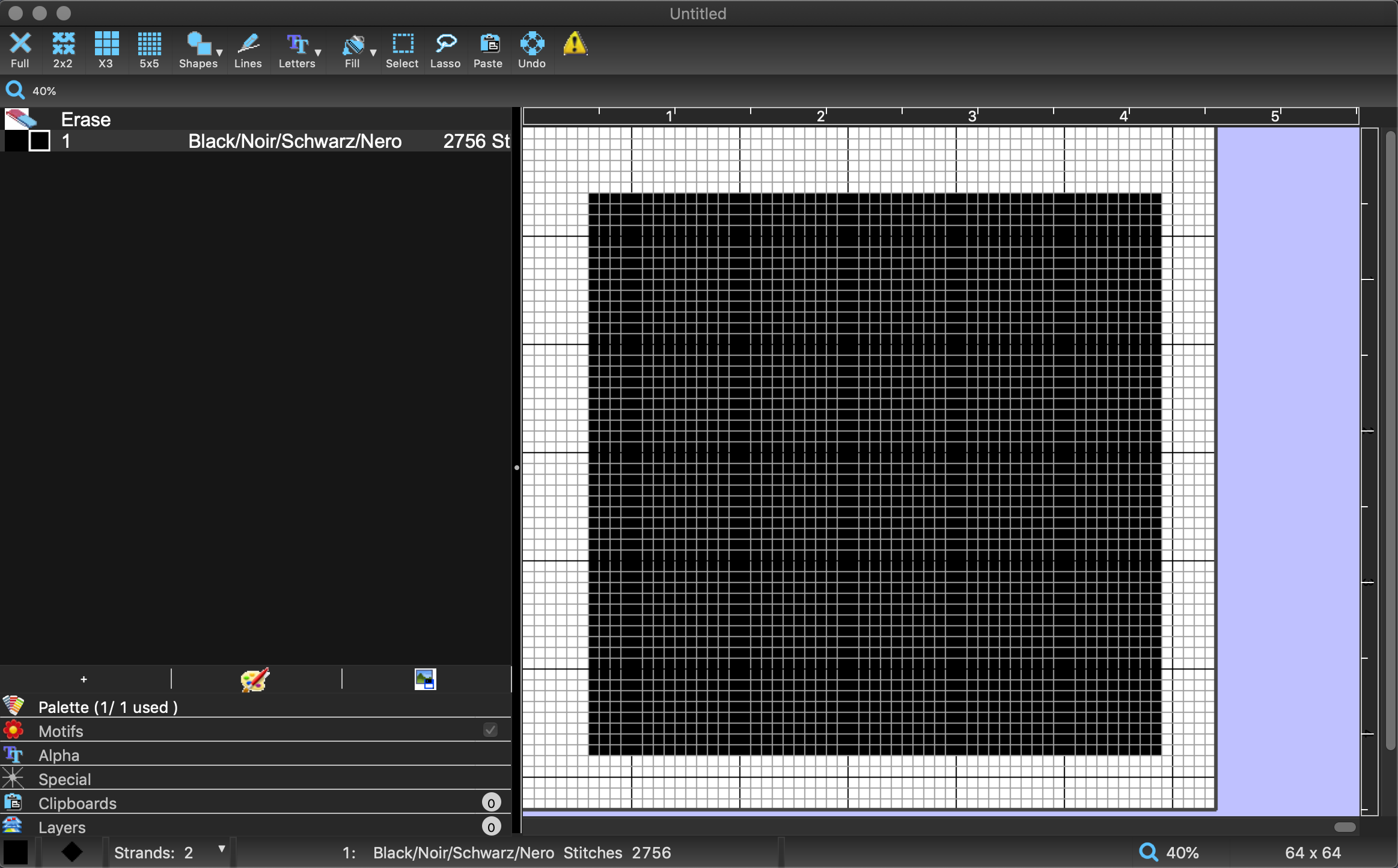The width and height of the screenshot is (1398, 868).
Task: Expand the Letters tool dropdown
Action: point(318,53)
